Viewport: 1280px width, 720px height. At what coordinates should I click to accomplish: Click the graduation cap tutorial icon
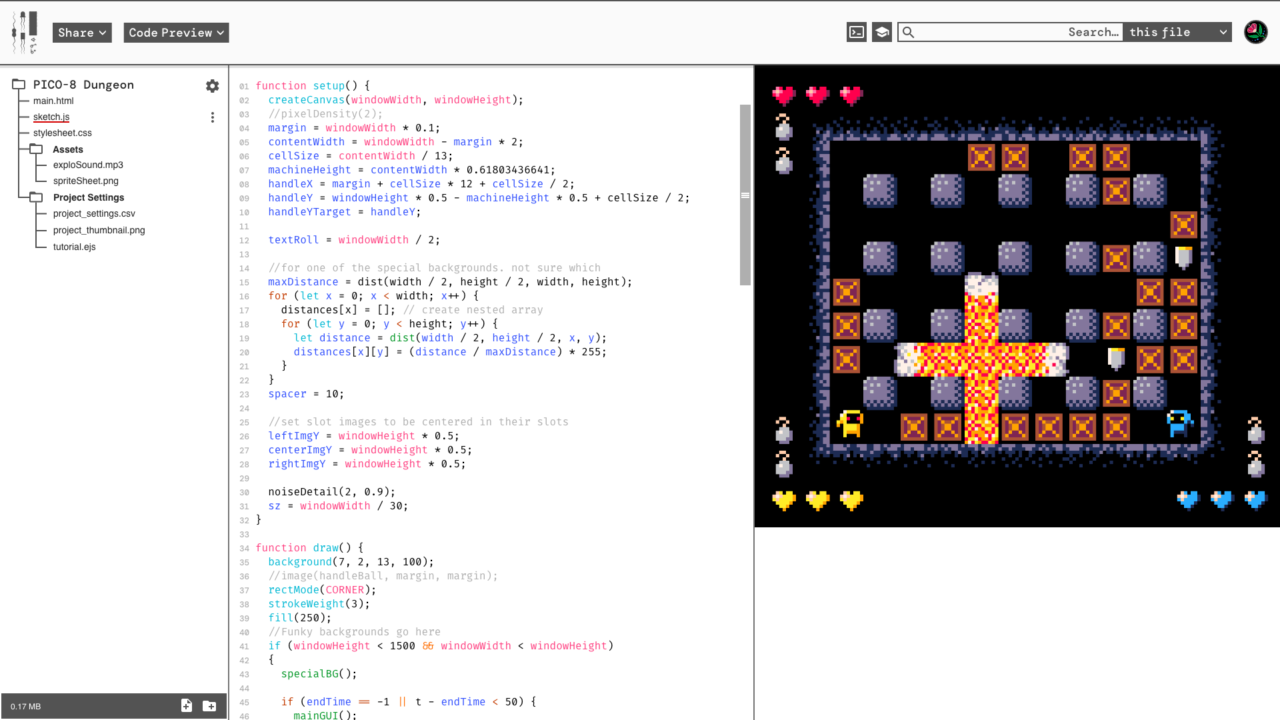click(x=882, y=32)
